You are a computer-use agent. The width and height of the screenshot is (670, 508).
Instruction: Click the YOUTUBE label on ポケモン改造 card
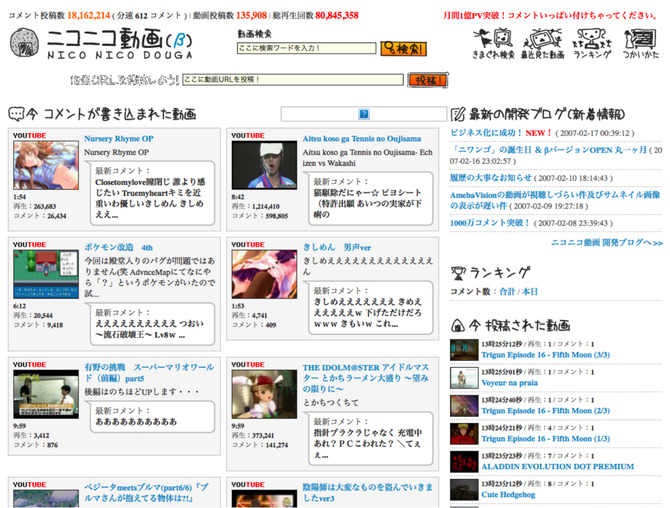29,245
